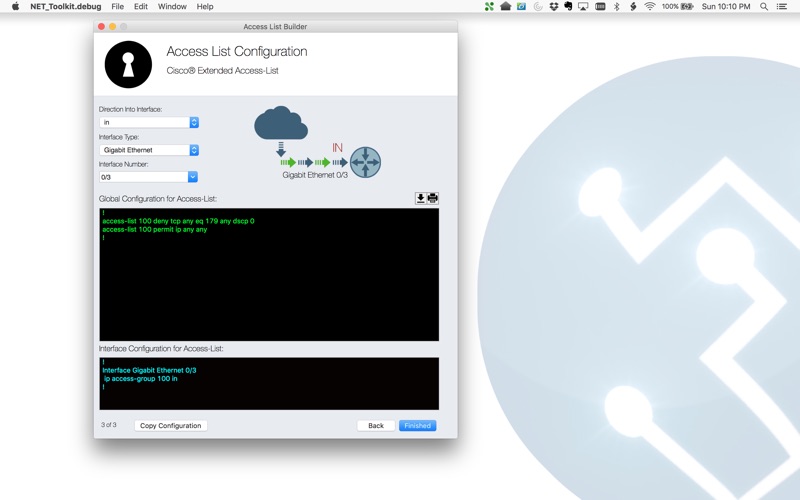Click the red IN label in diagram
This screenshot has height=500, width=800.
pos(337,148)
